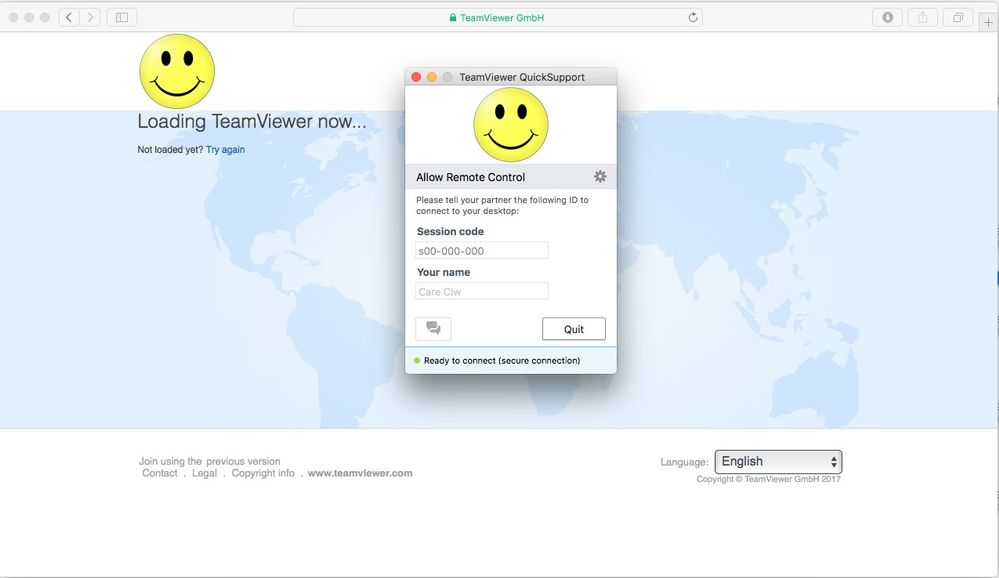Screen dimensions: 999x578
Task: Open the Copyright info link
Action: point(263,473)
